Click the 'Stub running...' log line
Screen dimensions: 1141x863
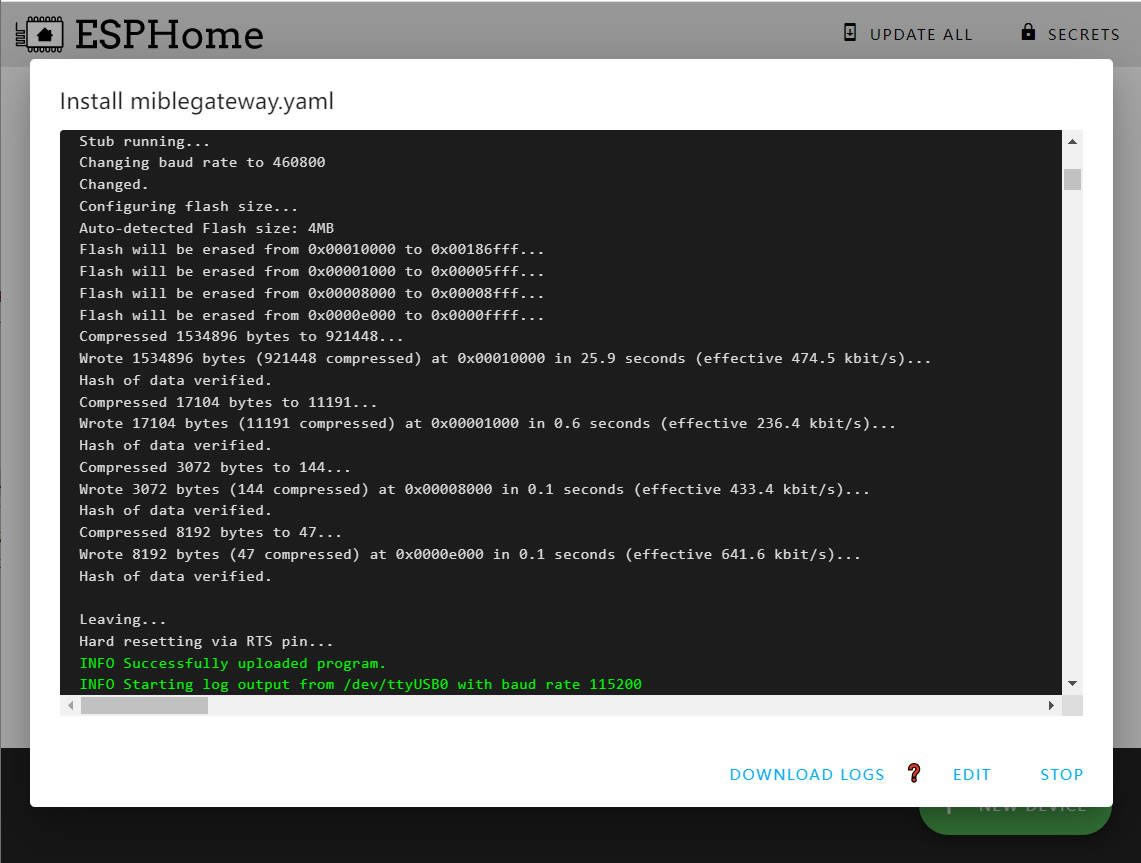(144, 141)
